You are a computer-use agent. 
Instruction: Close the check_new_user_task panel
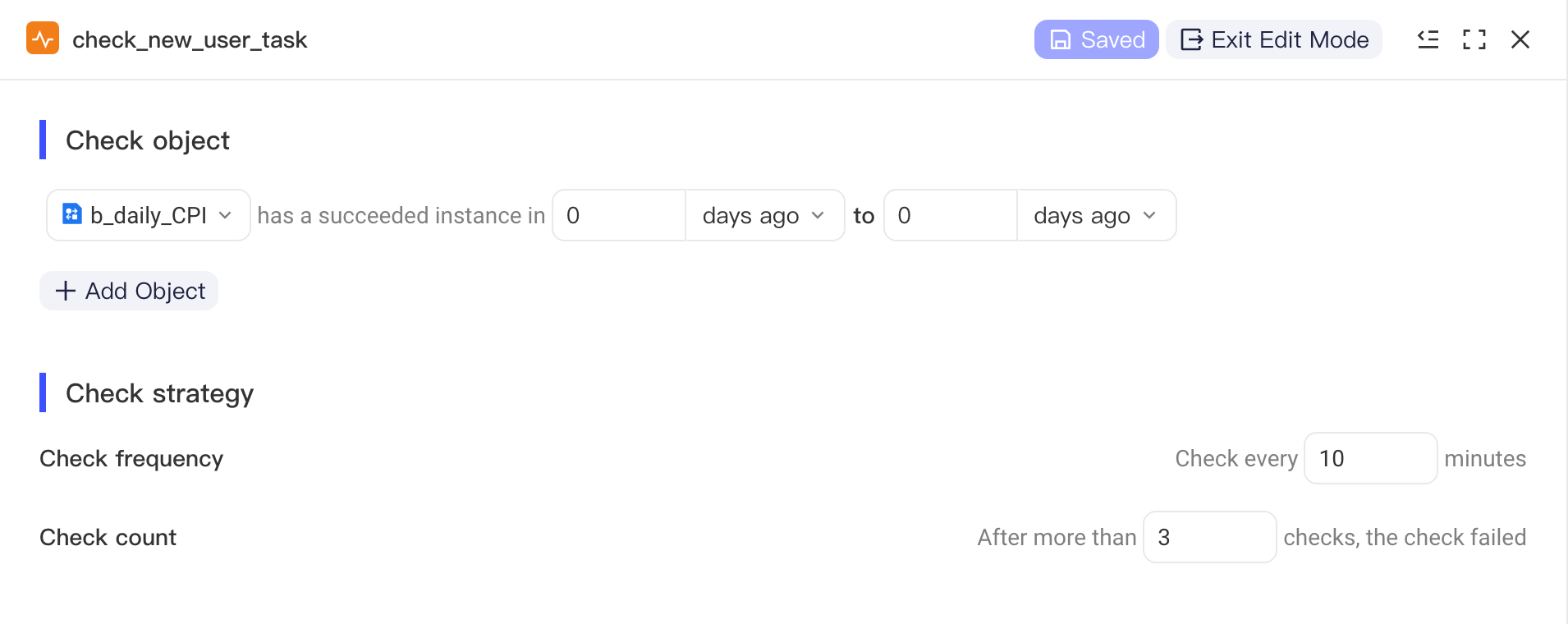point(1520,39)
